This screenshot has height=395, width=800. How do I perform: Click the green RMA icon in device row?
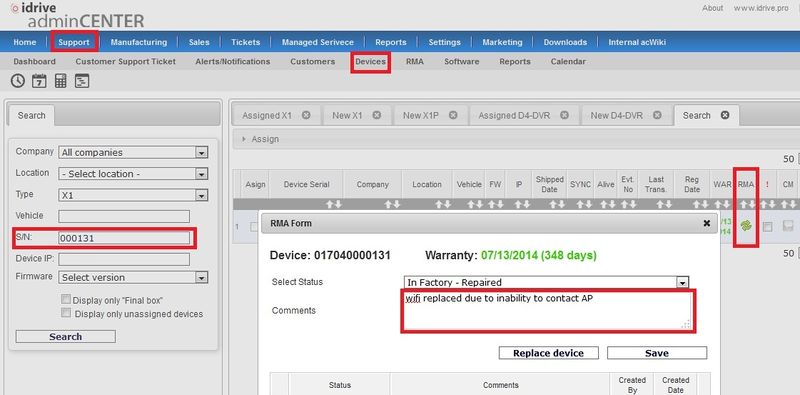point(746,226)
